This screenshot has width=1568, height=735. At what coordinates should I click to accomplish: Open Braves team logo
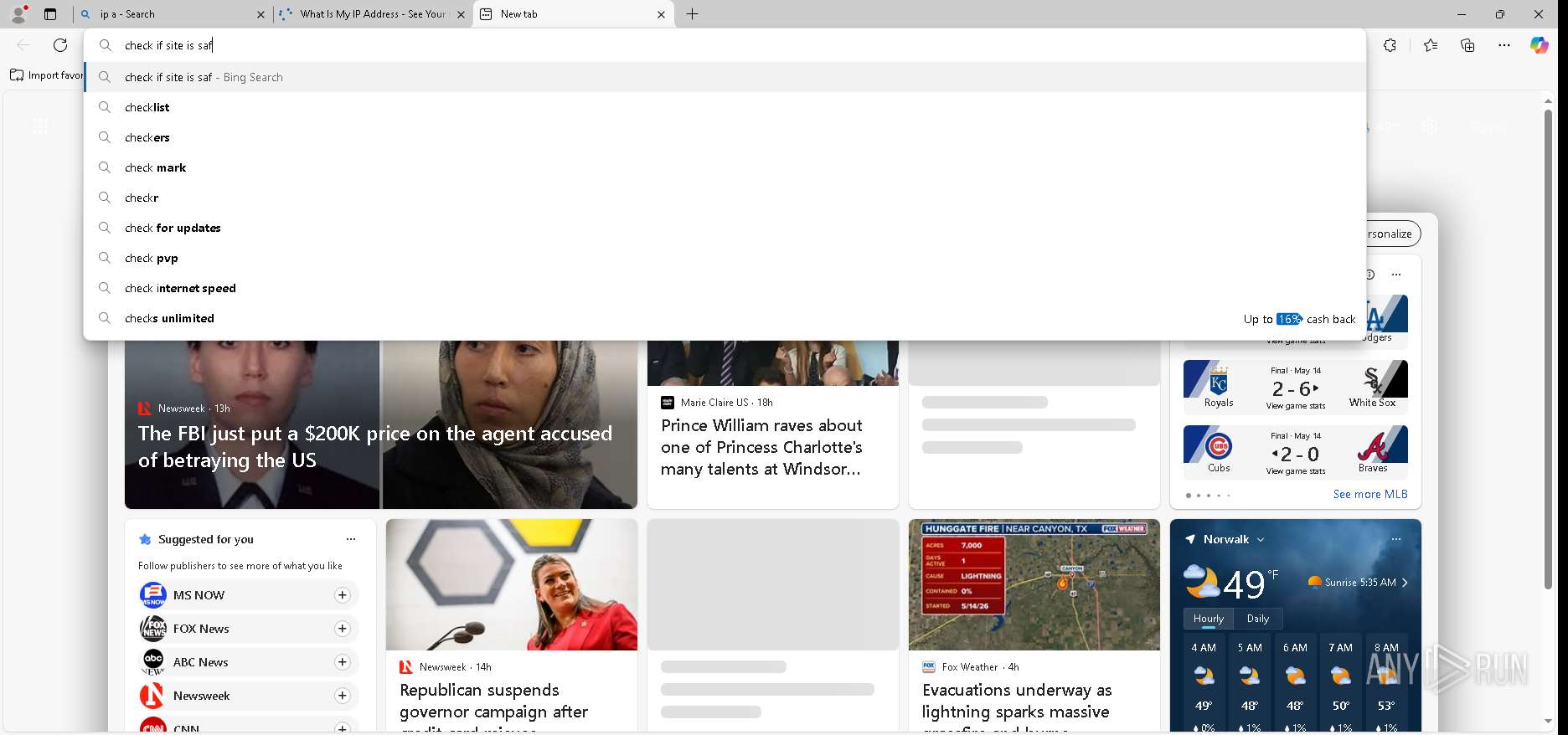(x=1373, y=446)
